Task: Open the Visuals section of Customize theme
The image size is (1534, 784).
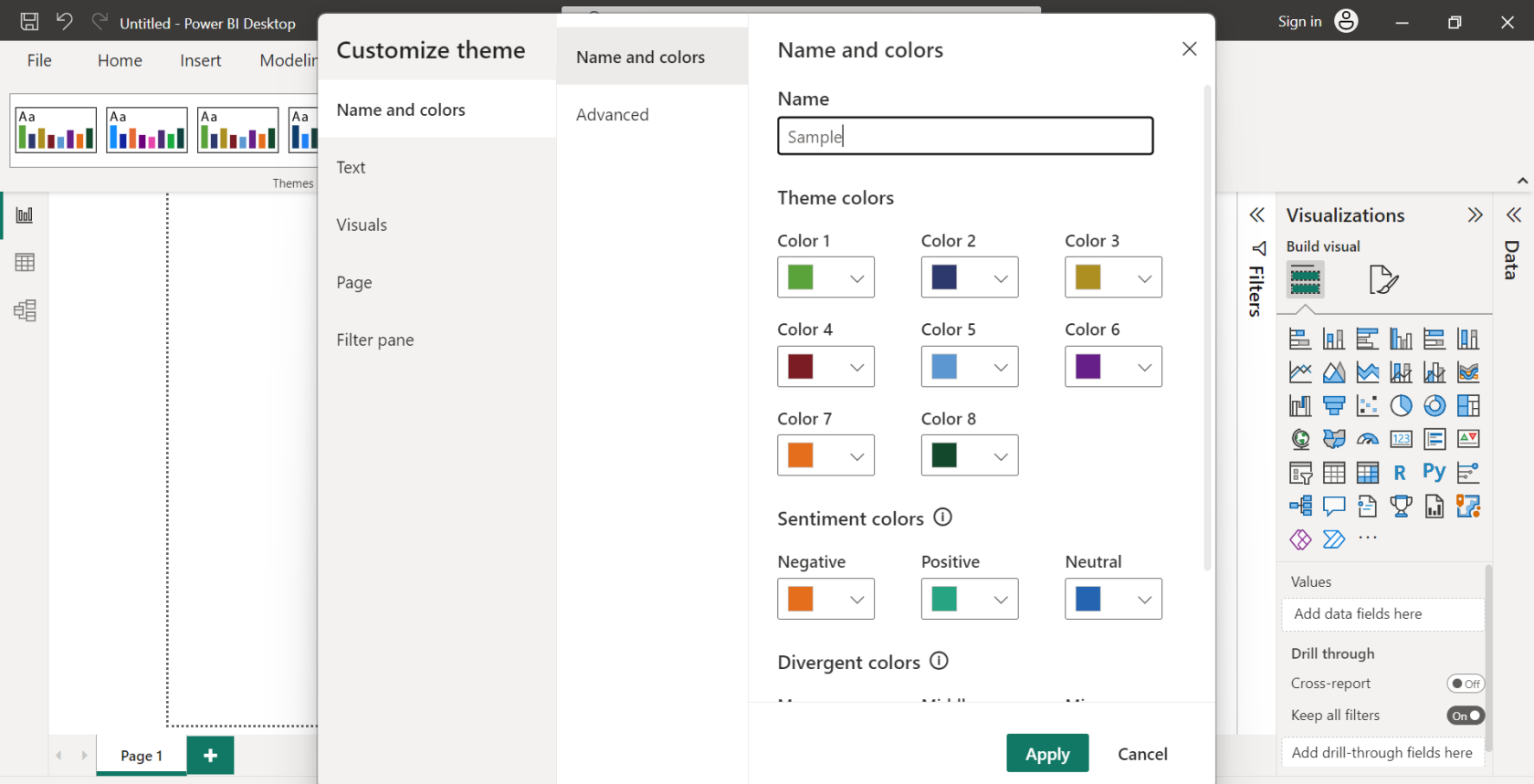Action: click(x=437, y=225)
